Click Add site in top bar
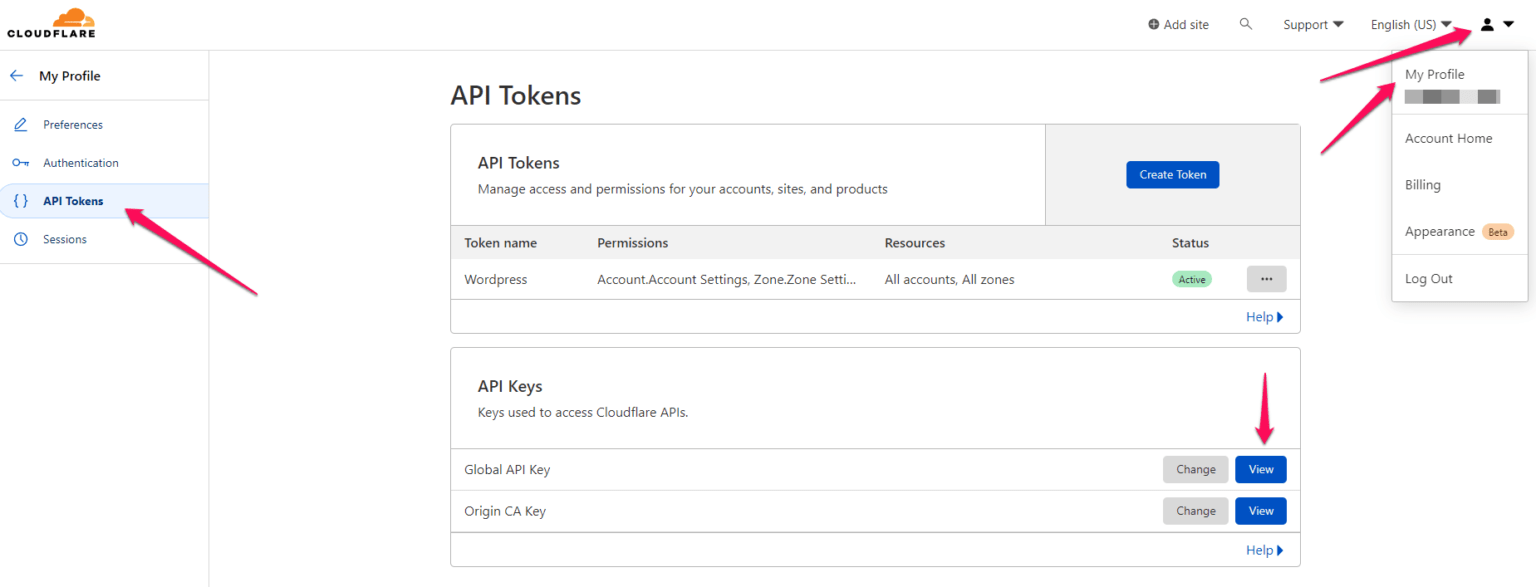Viewport: 1536px width, 587px height. point(1178,25)
